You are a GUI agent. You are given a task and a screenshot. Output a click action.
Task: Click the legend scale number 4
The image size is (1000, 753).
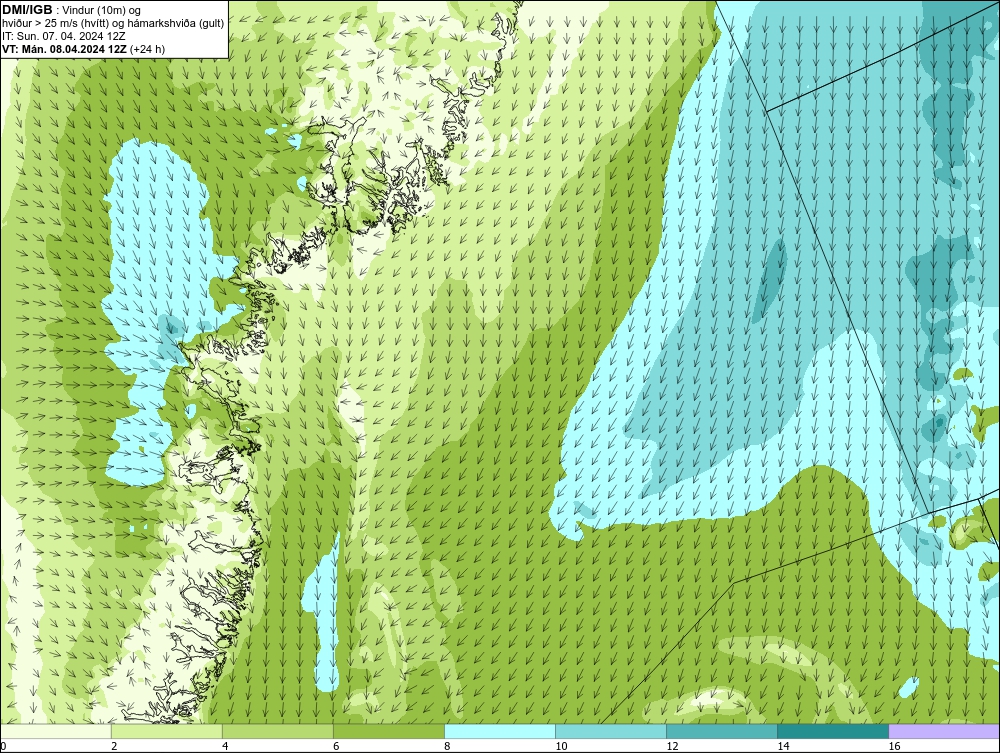coord(225,746)
